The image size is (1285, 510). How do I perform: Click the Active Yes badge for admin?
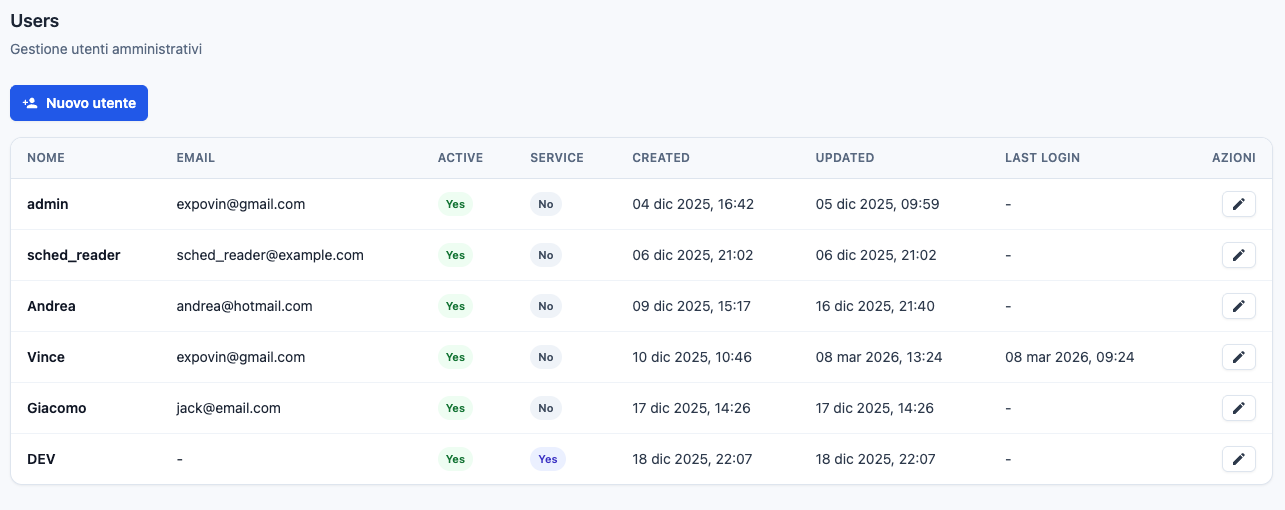point(455,204)
